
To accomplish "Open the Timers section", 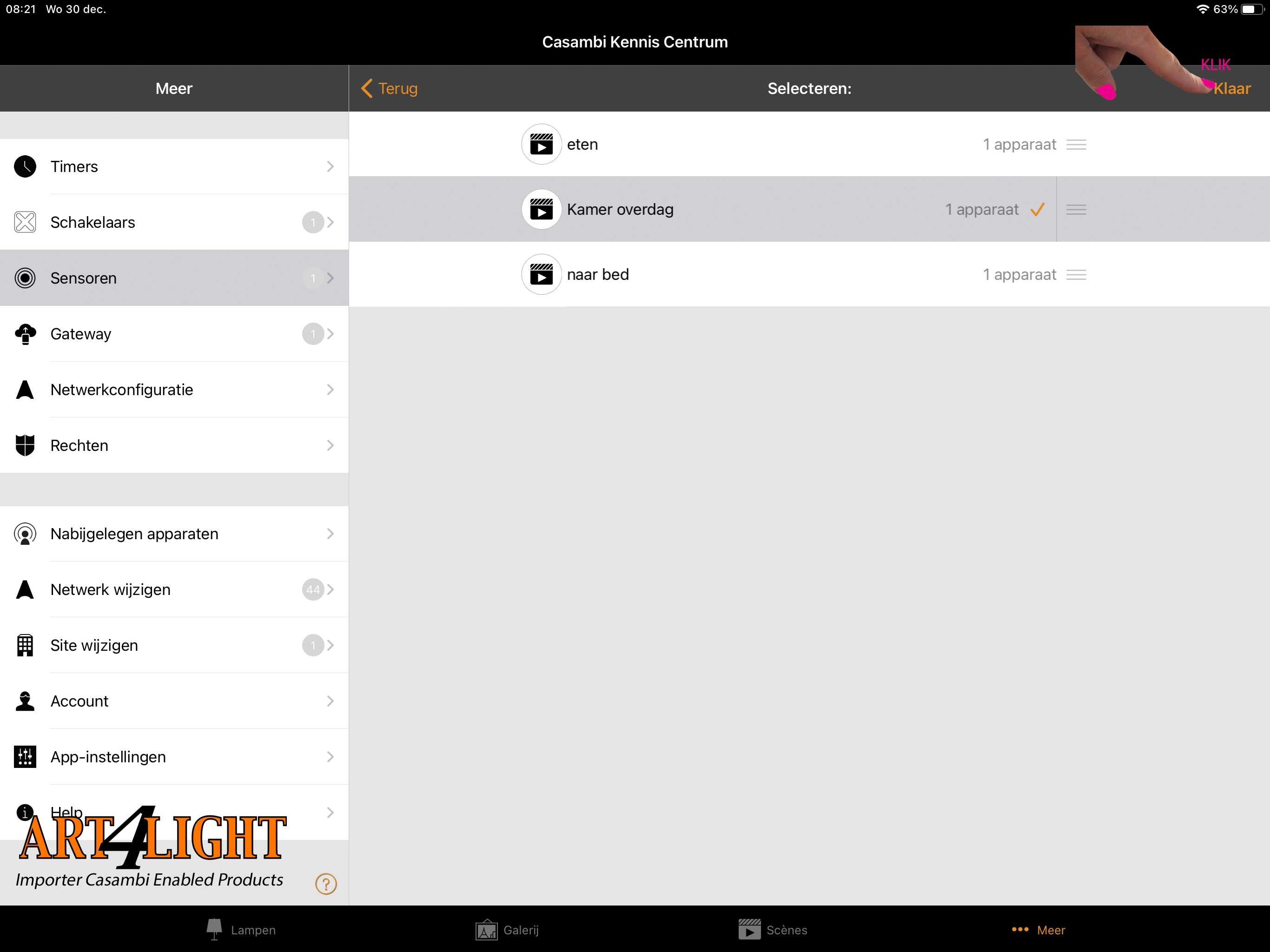I will [174, 166].
